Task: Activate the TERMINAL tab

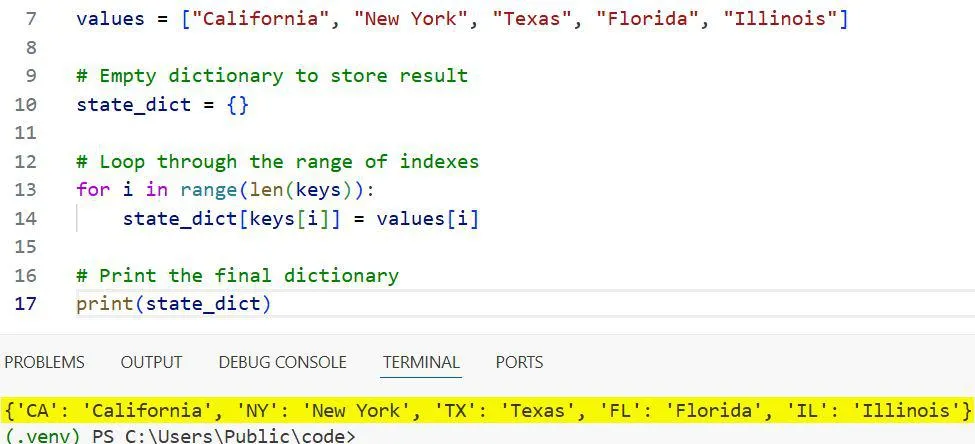Action: click(421, 362)
